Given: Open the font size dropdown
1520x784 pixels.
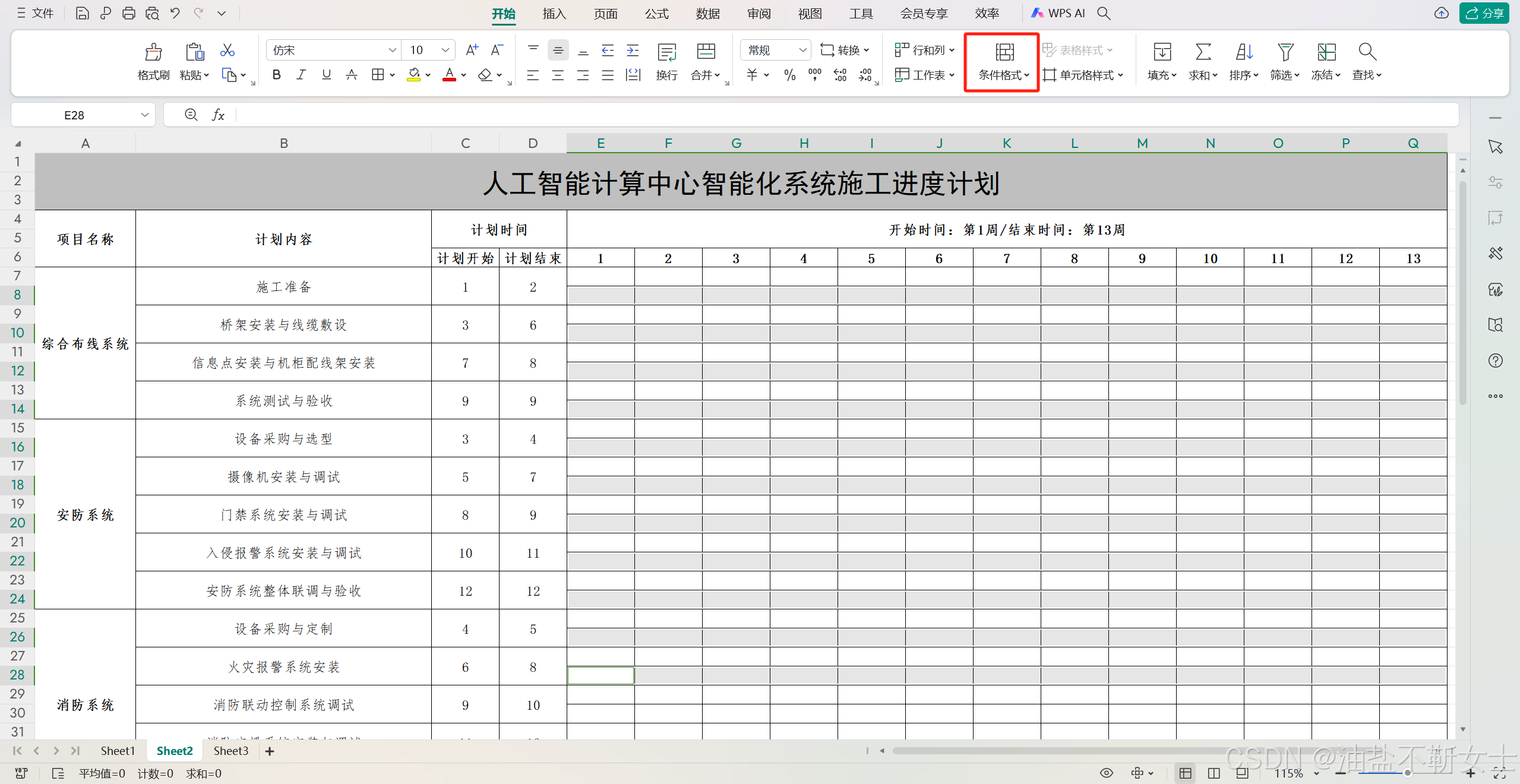Looking at the screenshot, I should pos(445,50).
